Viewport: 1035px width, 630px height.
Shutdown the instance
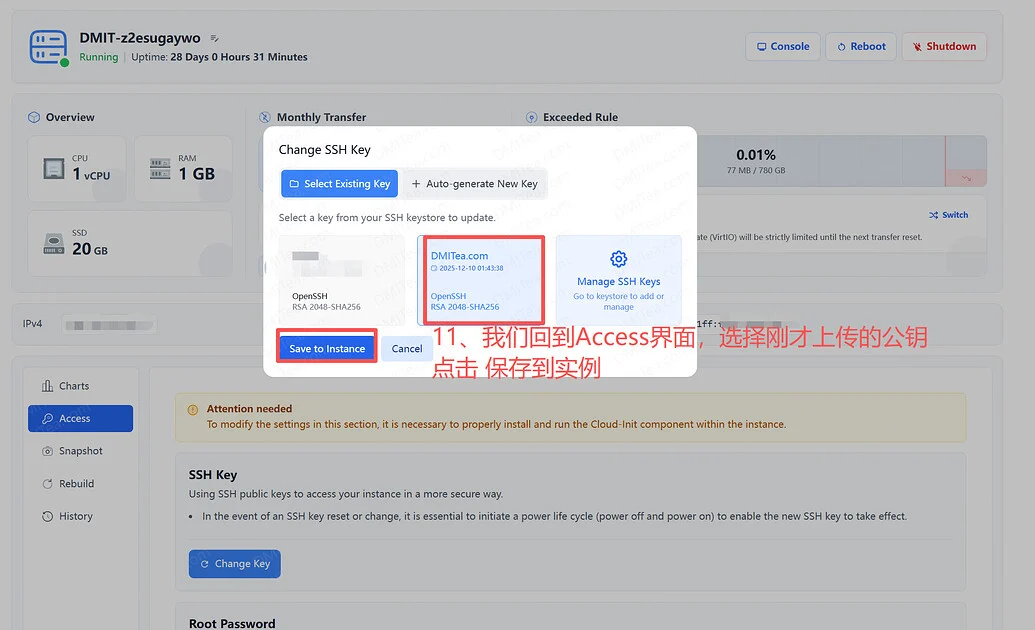[944, 47]
